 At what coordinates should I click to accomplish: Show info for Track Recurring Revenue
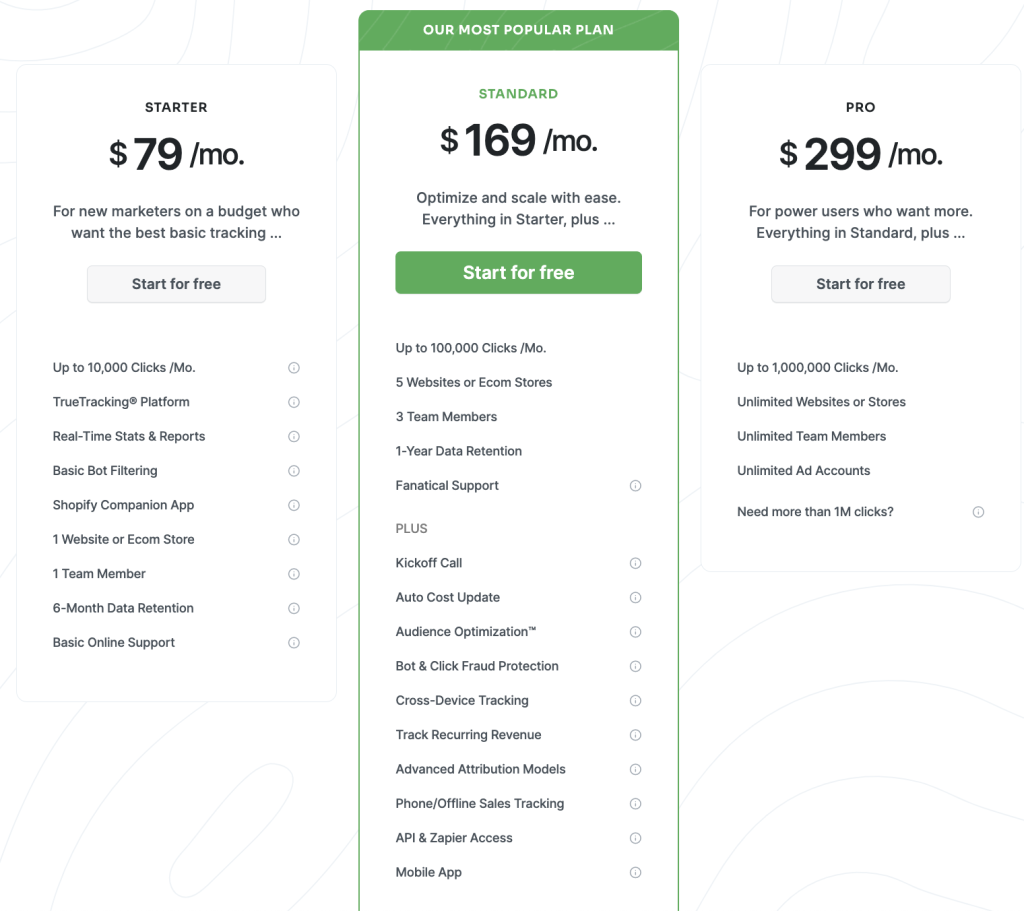[x=635, y=735]
